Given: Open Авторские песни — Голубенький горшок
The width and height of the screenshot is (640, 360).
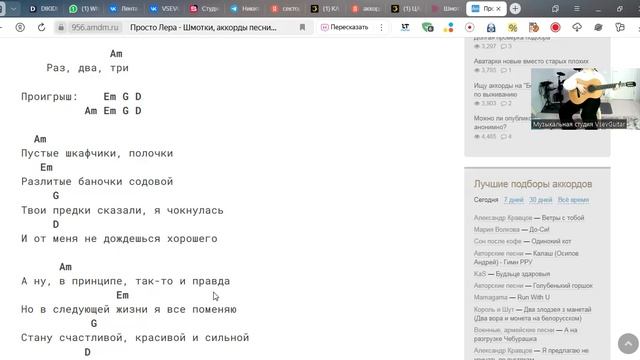Looking at the screenshot, I should click(x=533, y=286).
